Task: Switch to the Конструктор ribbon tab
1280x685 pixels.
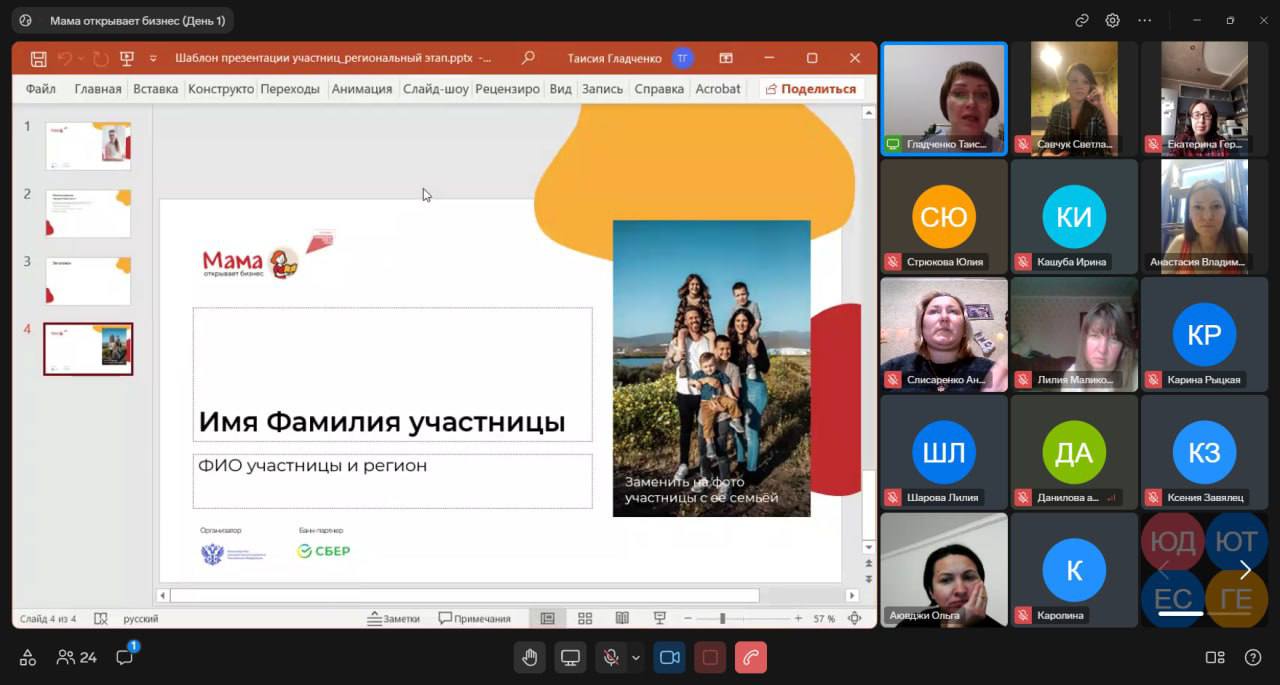Action: point(221,89)
